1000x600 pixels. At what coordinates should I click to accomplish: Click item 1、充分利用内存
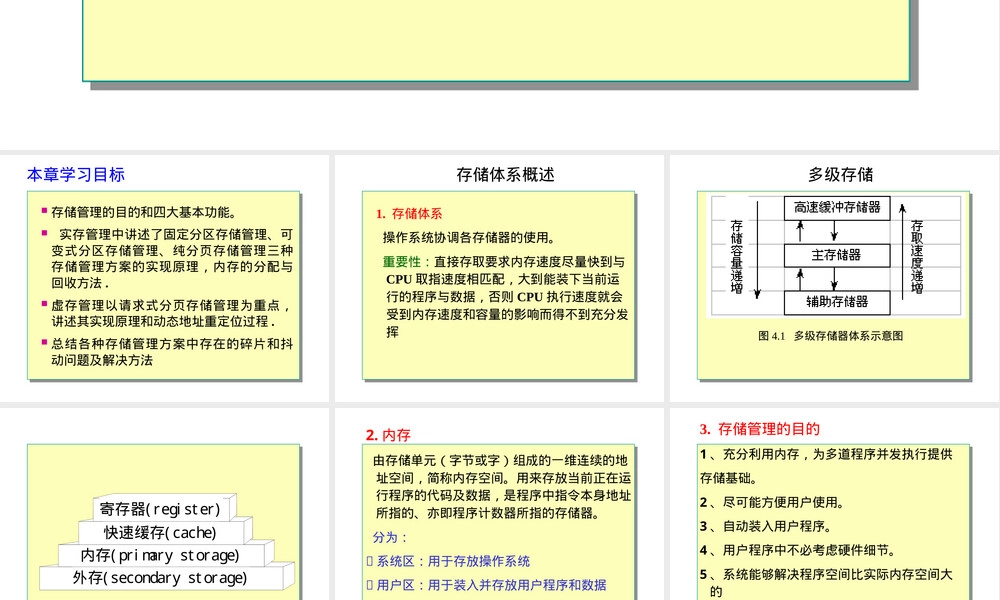tap(826, 466)
